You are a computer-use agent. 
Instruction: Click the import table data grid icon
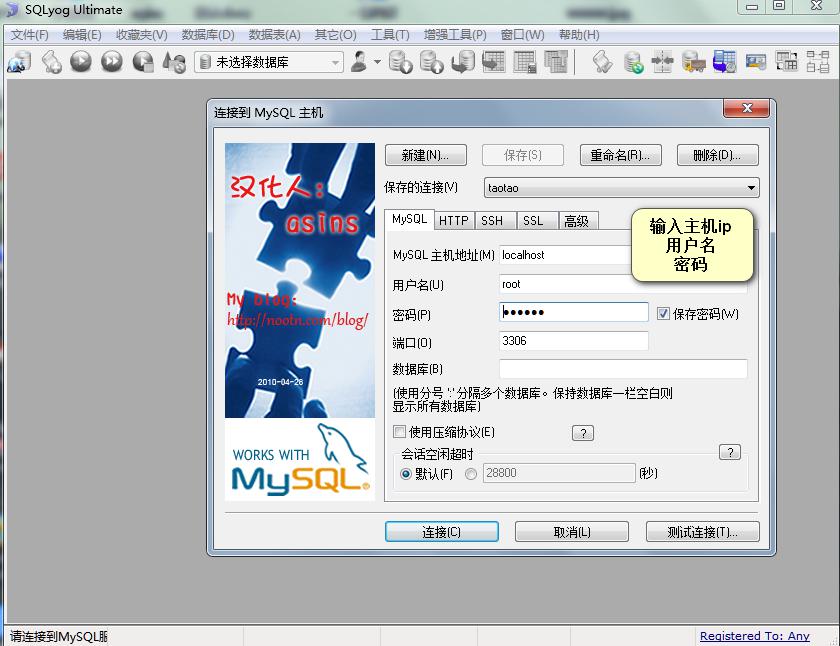493,62
